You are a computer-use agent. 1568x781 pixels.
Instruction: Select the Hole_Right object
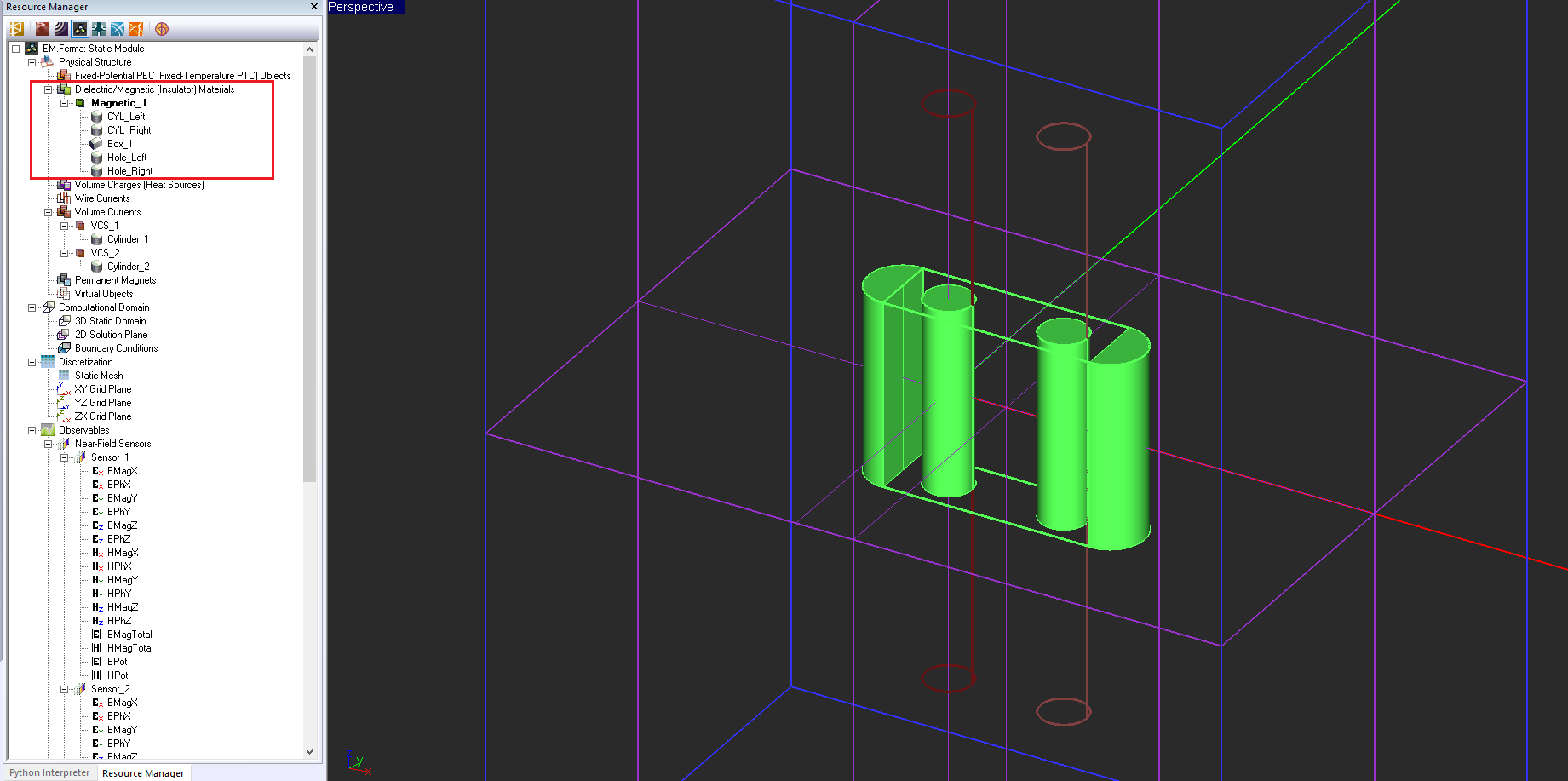point(130,171)
